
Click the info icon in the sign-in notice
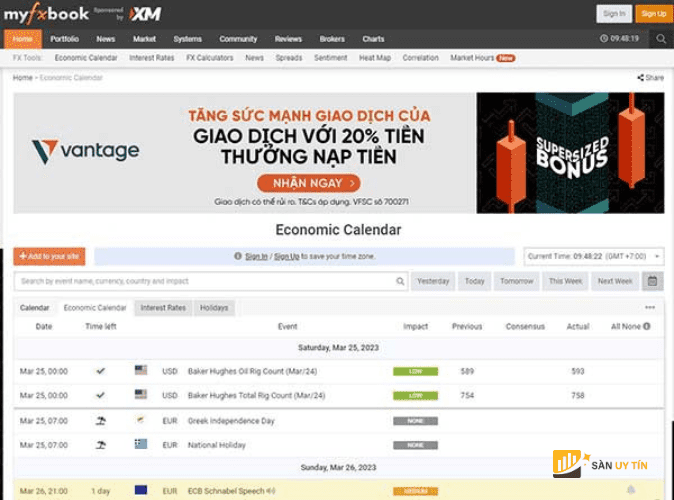(x=238, y=256)
